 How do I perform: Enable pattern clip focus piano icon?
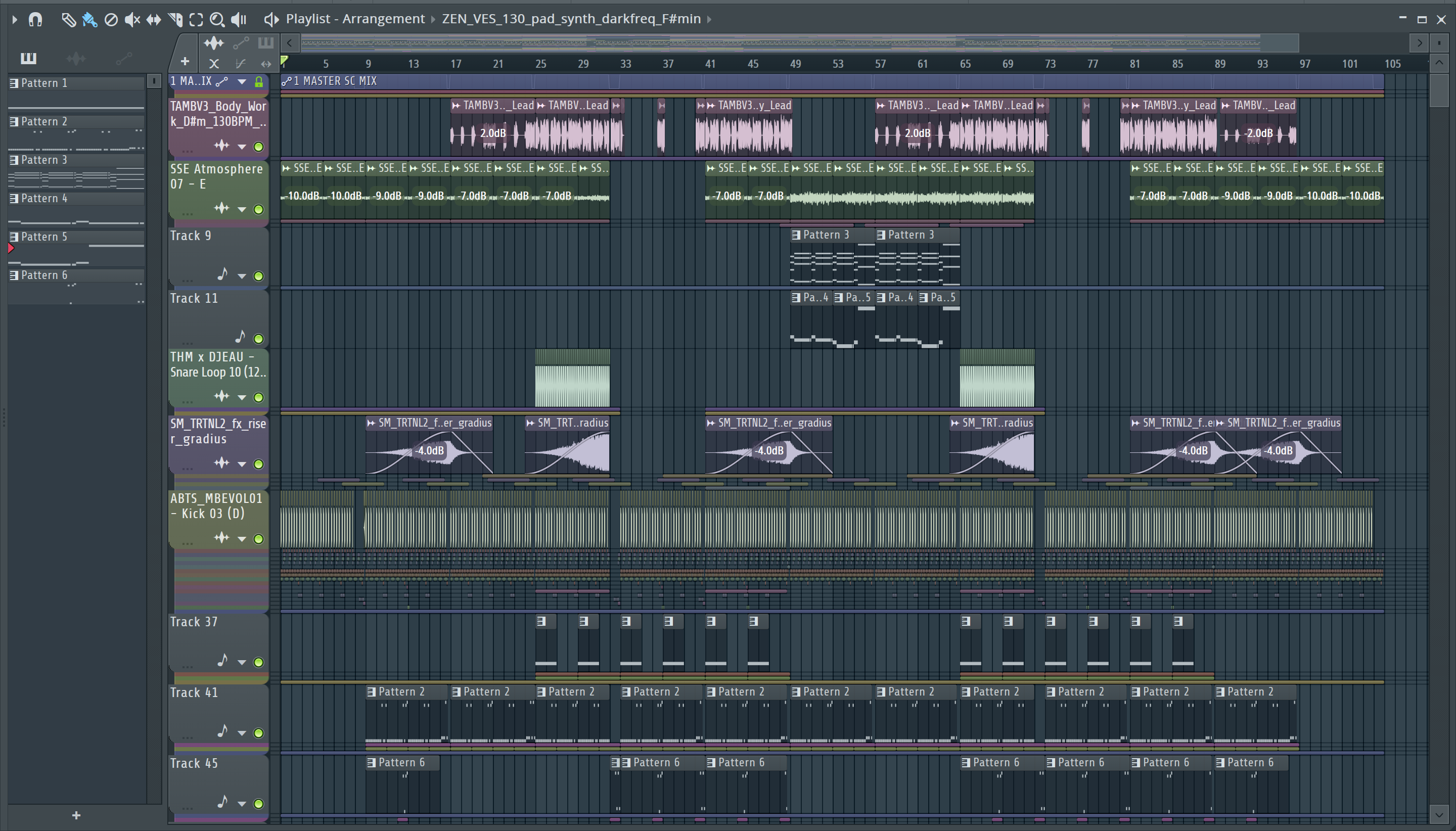265,43
